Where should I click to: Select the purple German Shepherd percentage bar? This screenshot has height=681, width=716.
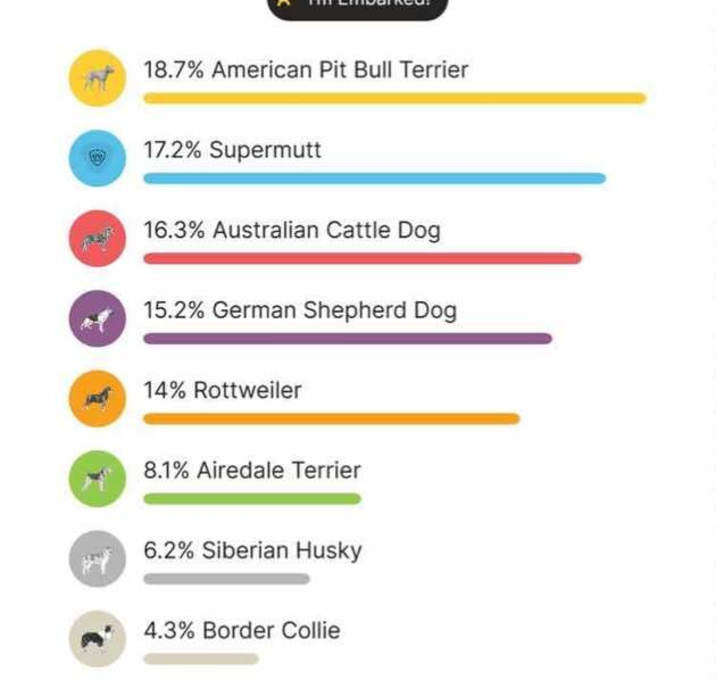pyautogui.click(x=347, y=338)
